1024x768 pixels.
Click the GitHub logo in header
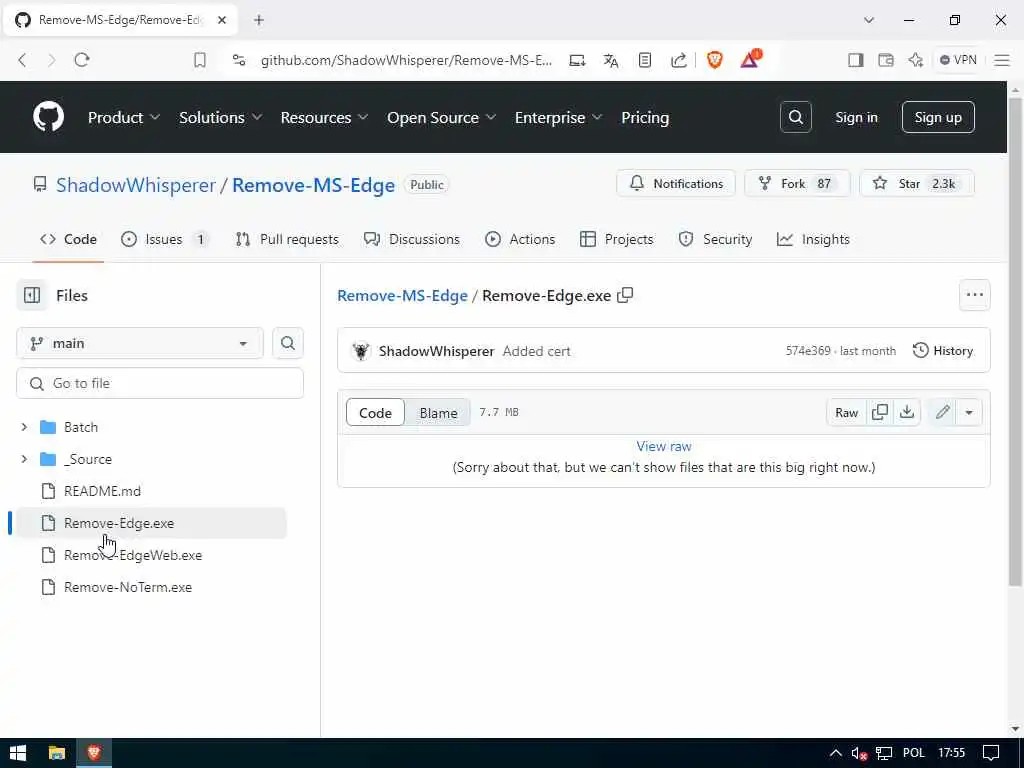click(x=48, y=118)
